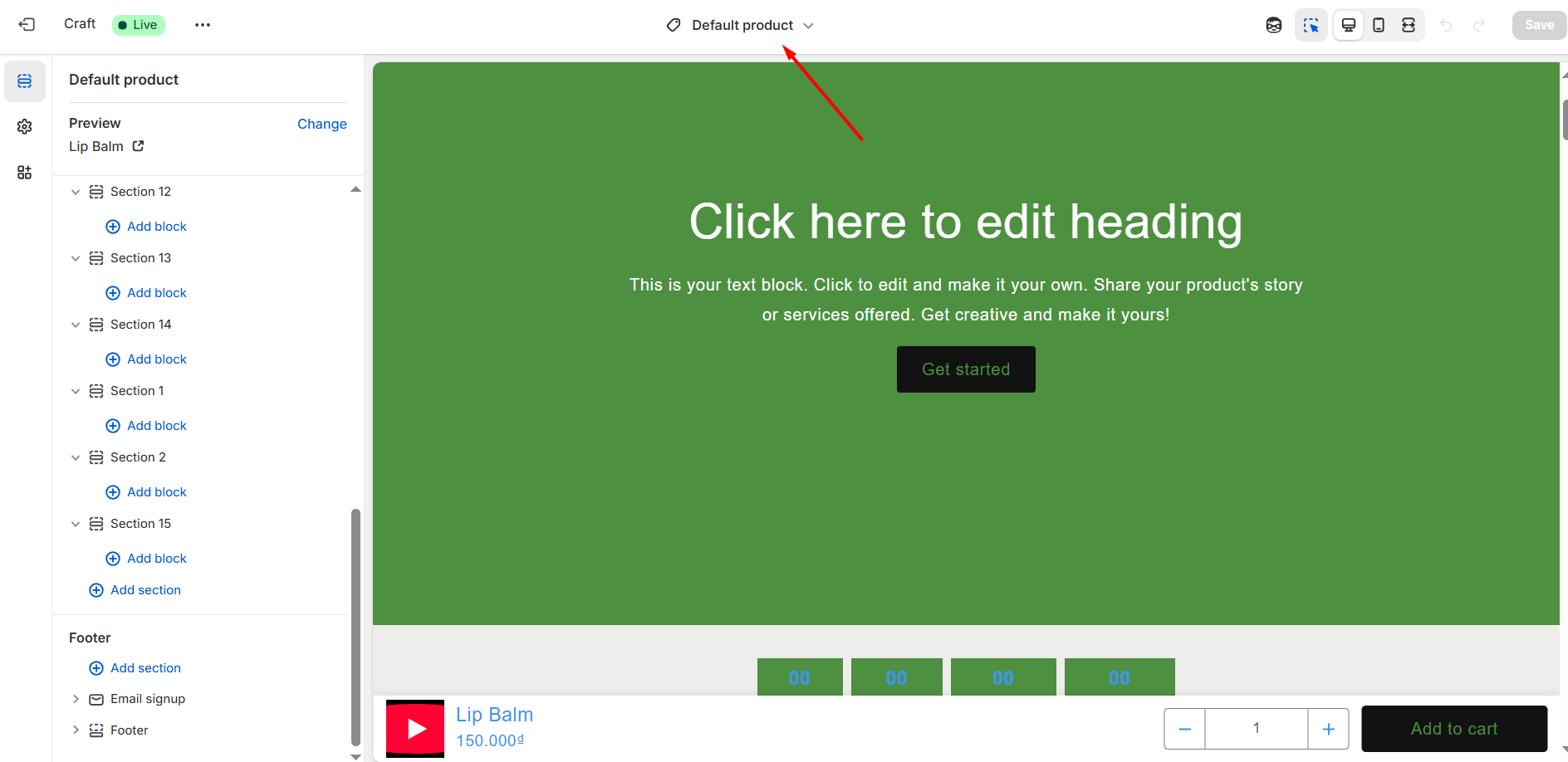
Task: Select the Footer section item
Action: click(x=129, y=730)
